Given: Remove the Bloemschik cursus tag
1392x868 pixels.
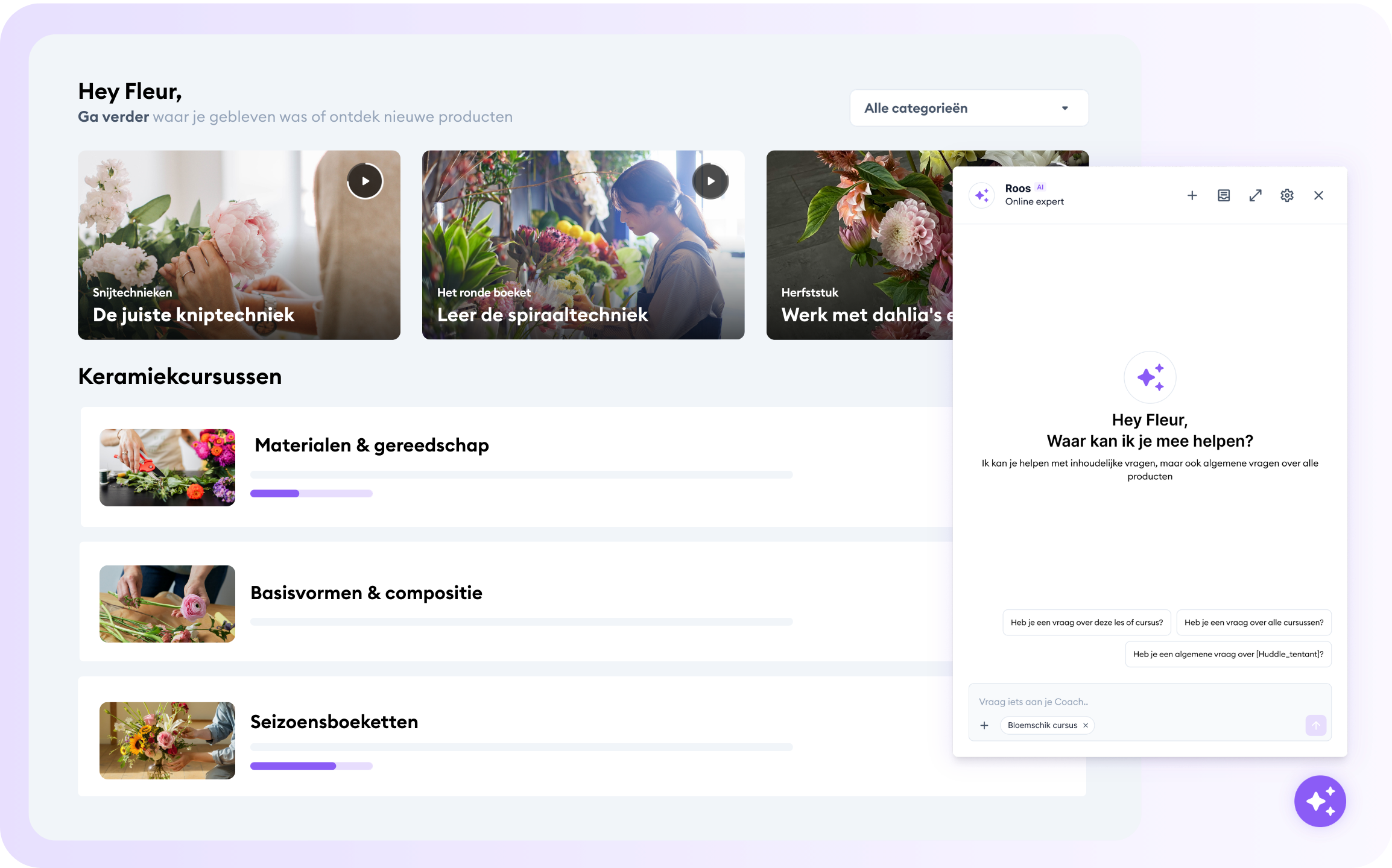Looking at the screenshot, I should pos(1086,725).
